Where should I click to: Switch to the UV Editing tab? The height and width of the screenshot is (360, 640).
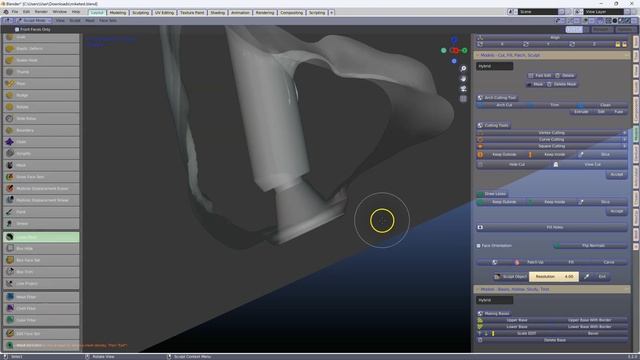tap(164, 13)
